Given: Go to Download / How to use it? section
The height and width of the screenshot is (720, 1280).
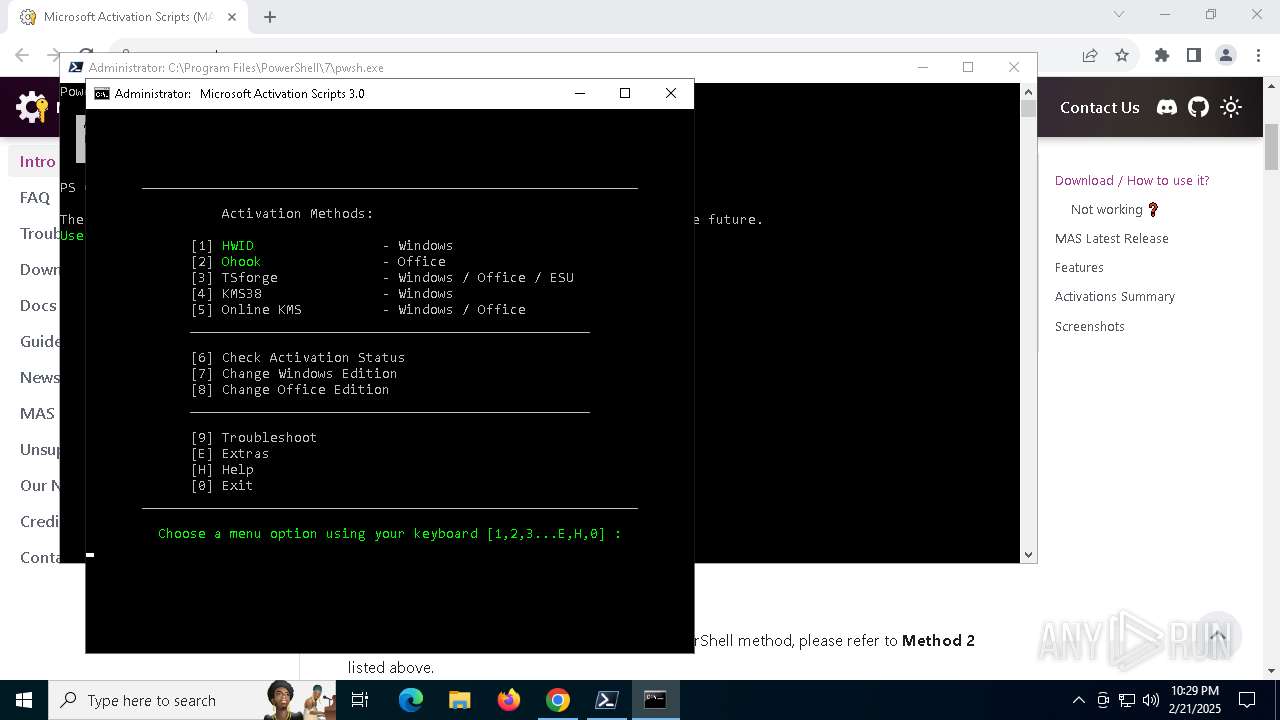Looking at the screenshot, I should [1132, 180].
